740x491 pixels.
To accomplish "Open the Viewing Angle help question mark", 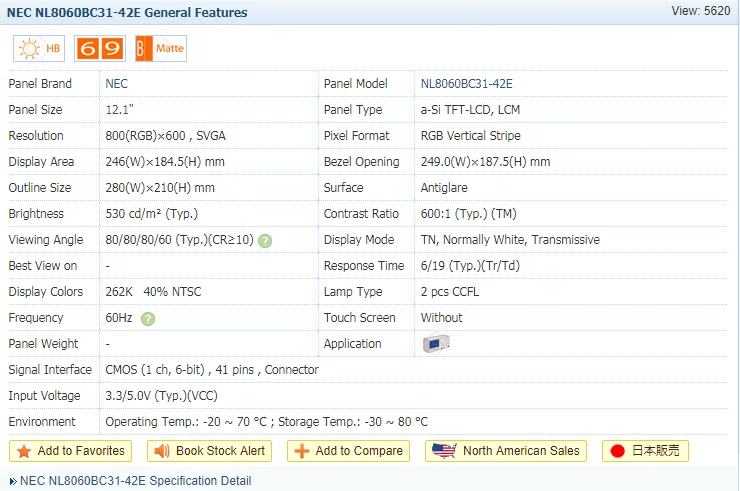I will tap(265, 241).
